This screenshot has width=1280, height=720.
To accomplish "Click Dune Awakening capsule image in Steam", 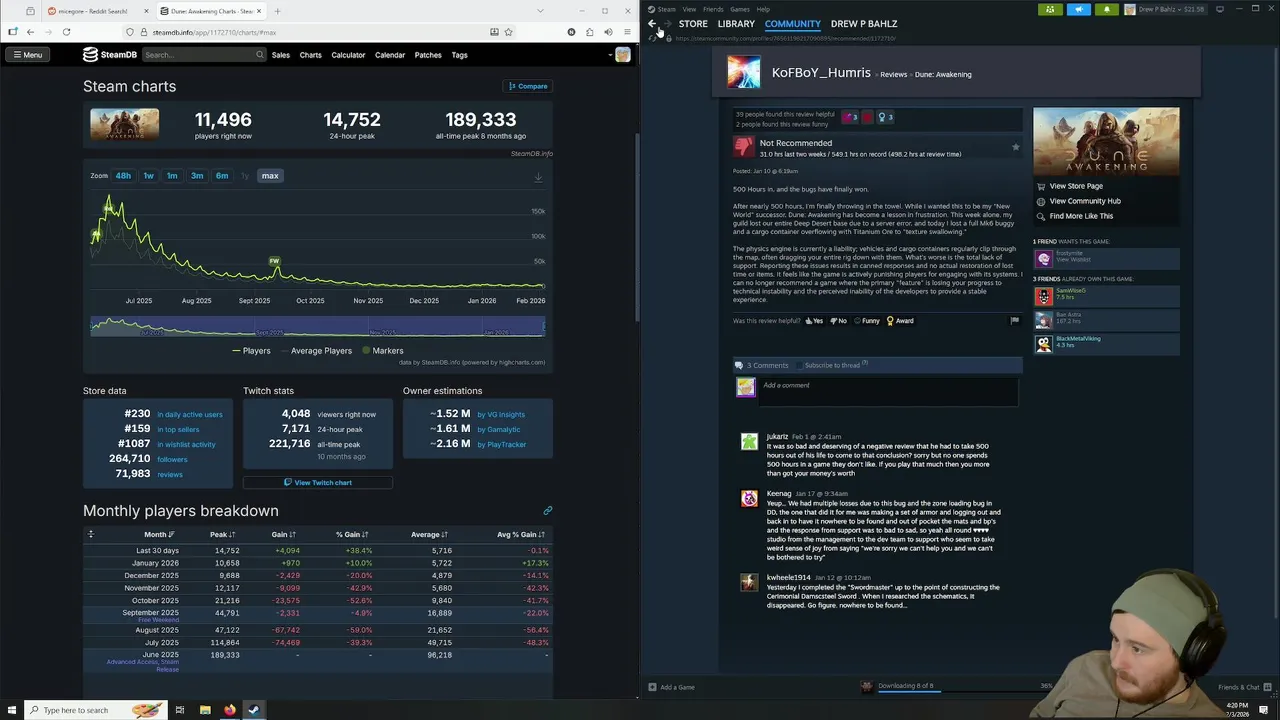I will [x=1106, y=141].
